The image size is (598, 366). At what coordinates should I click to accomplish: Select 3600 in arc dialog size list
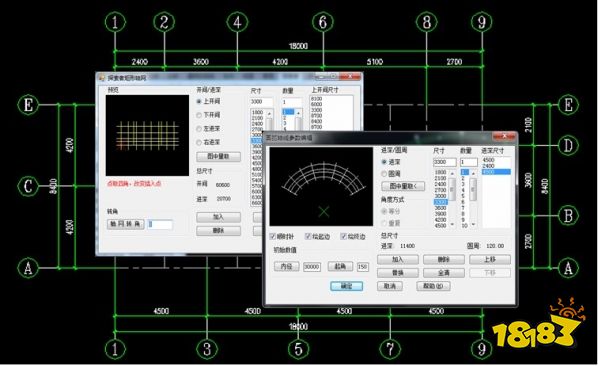click(x=440, y=208)
